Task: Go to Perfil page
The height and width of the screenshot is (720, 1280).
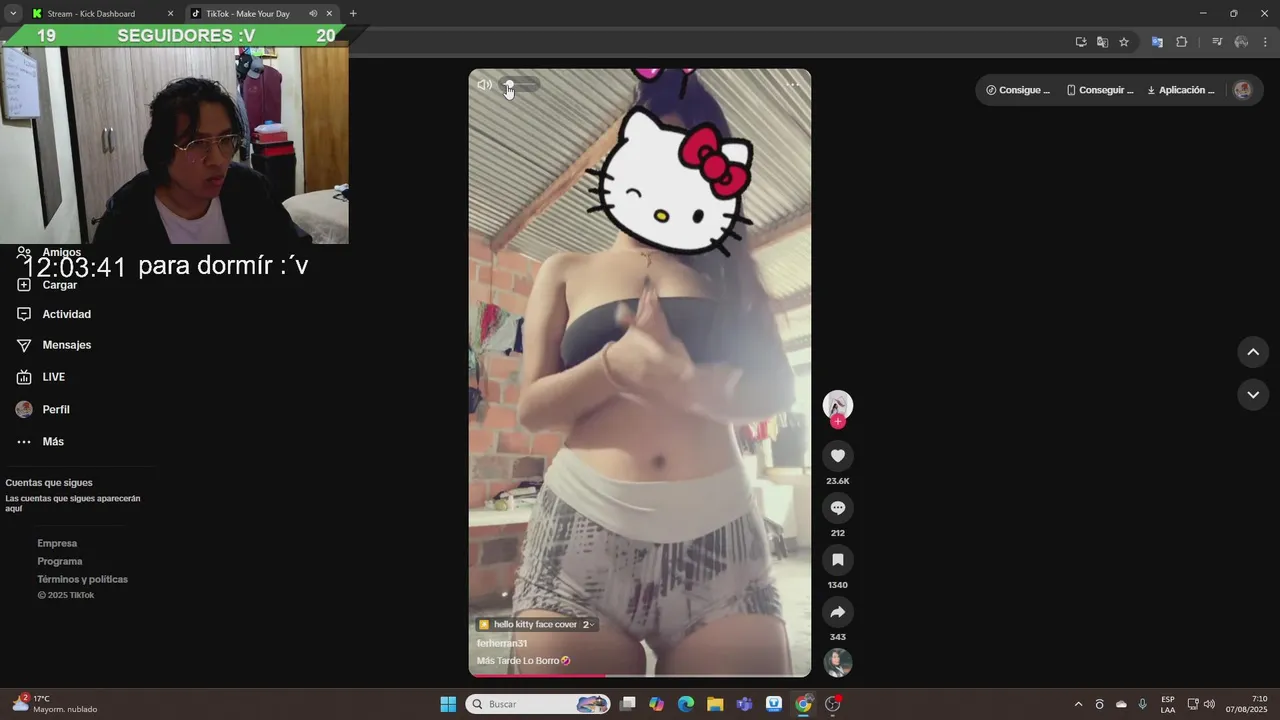Action: [x=43, y=409]
